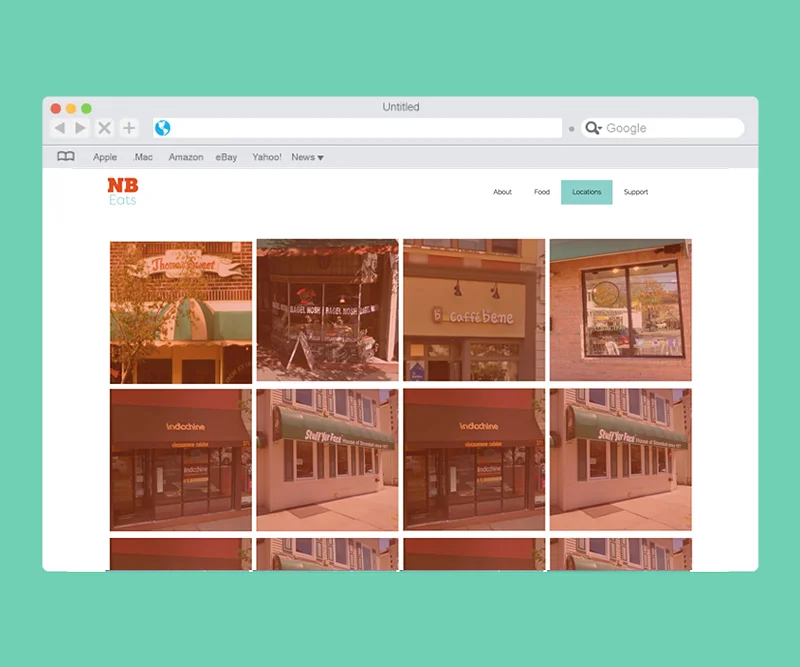Image resolution: width=800 pixels, height=667 pixels.
Task: Open the Thomas Sweet location photo
Action: (x=181, y=312)
